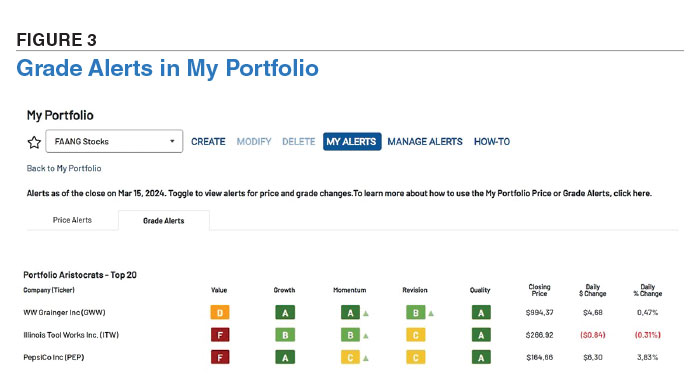Follow the 'click here' alerts help link

coord(632,193)
